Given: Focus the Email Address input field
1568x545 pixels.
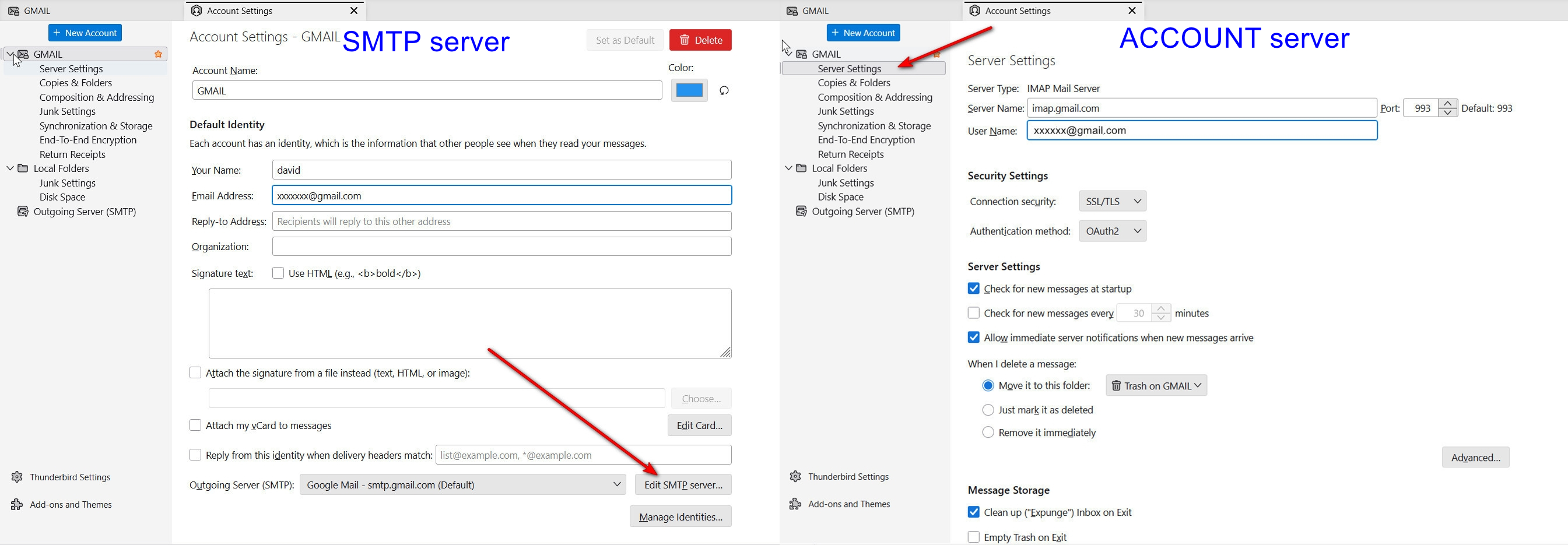Looking at the screenshot, I should 501,196.
